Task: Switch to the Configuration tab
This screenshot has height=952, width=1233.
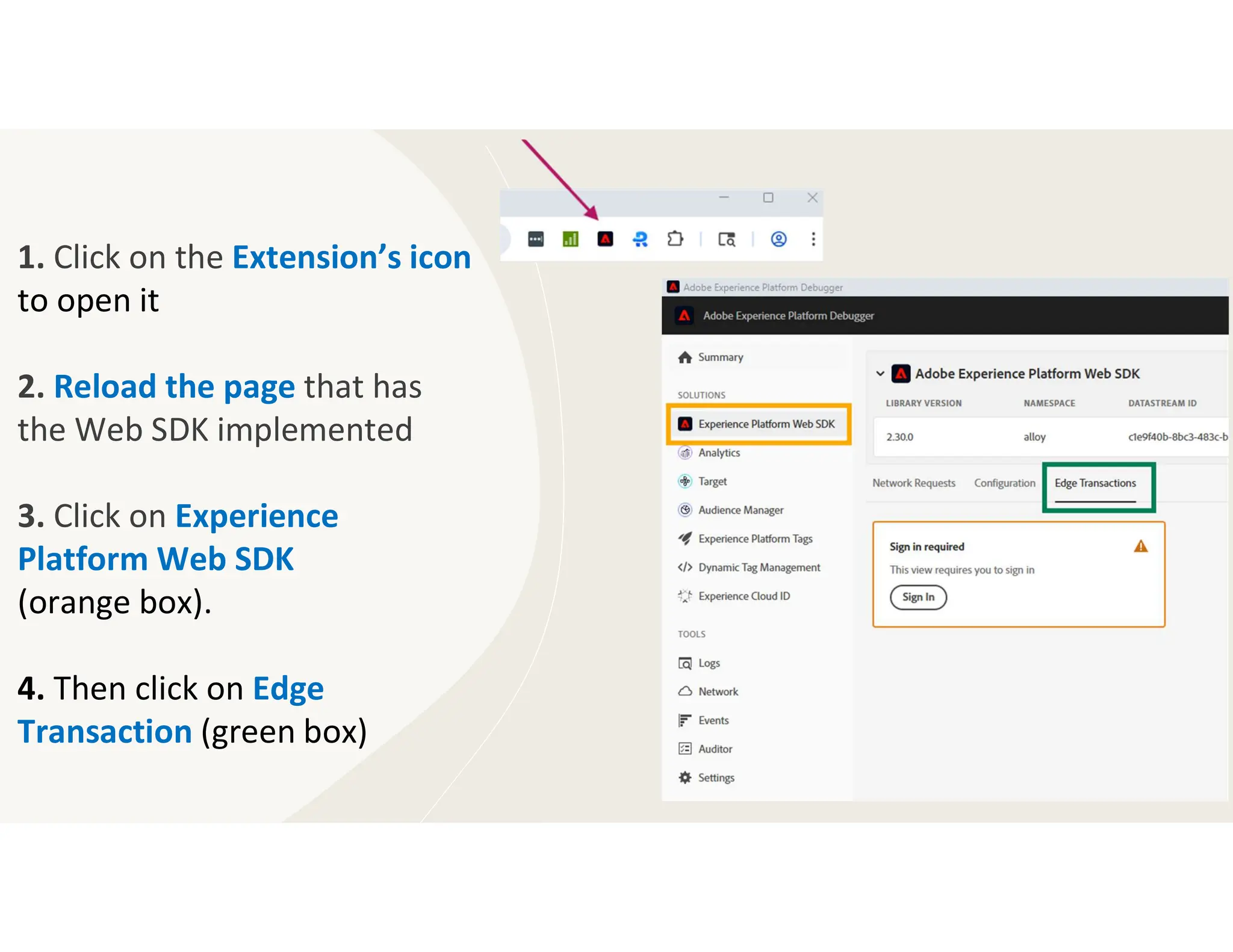Action: click(x=1005, y=483)
